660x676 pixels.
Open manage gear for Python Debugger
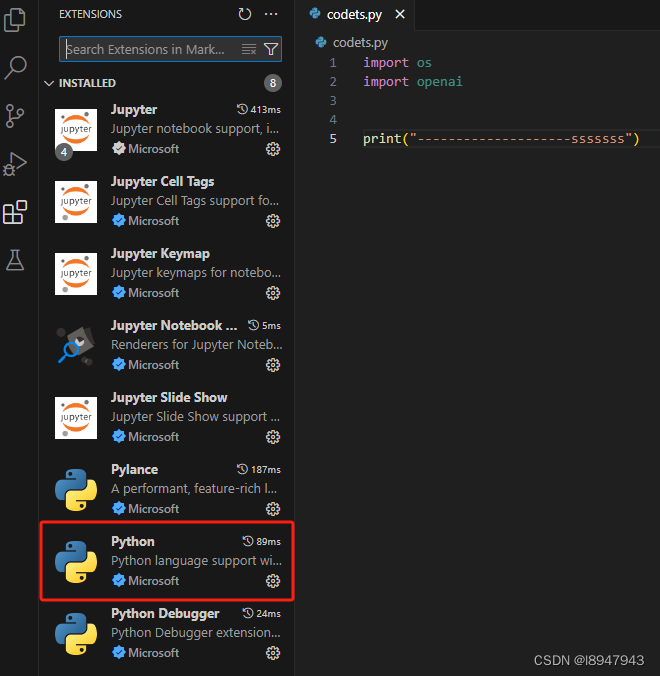tap(273, 653)
